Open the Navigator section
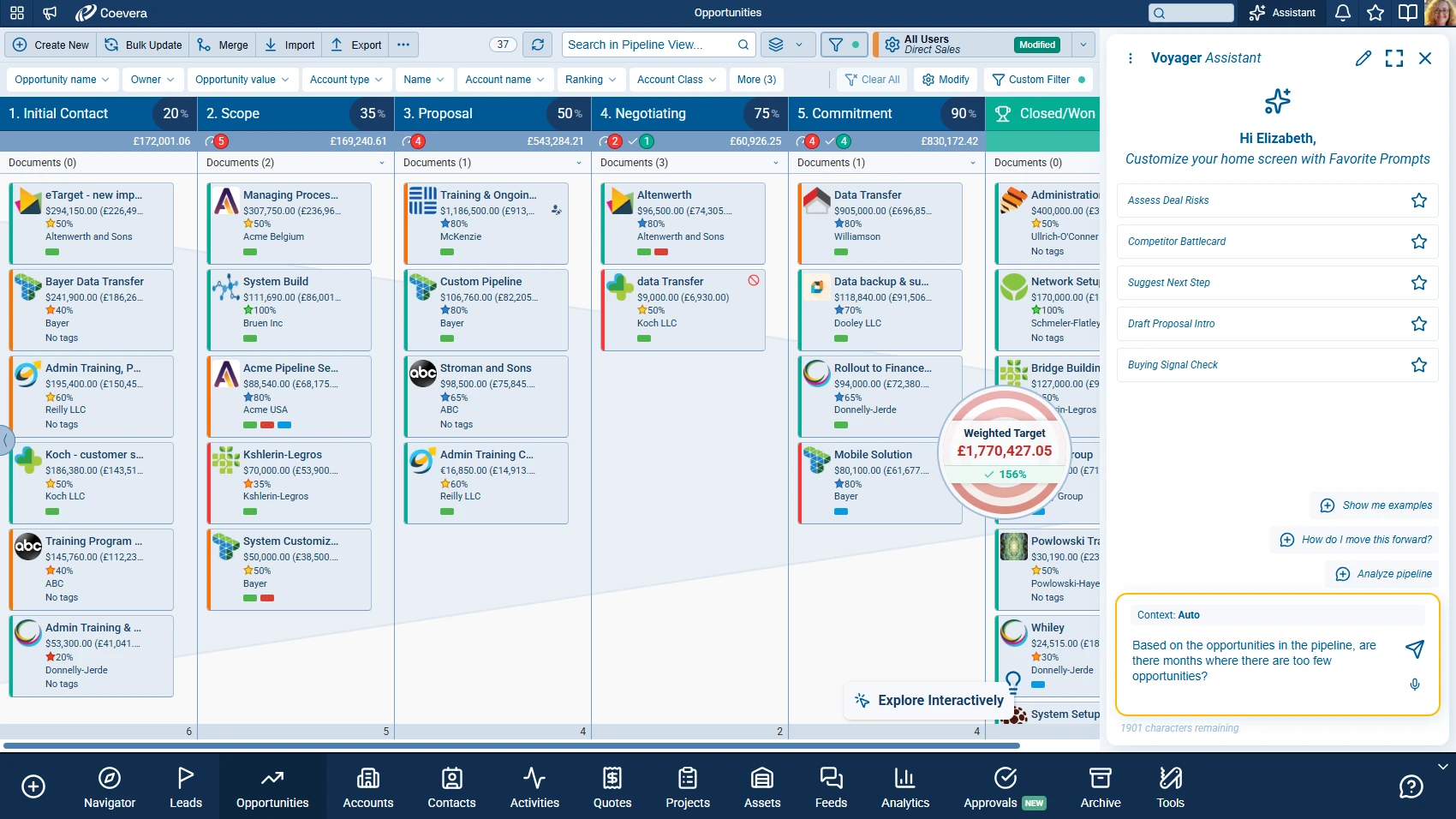This screenshot has height=819, width=1456. [110, 786]
